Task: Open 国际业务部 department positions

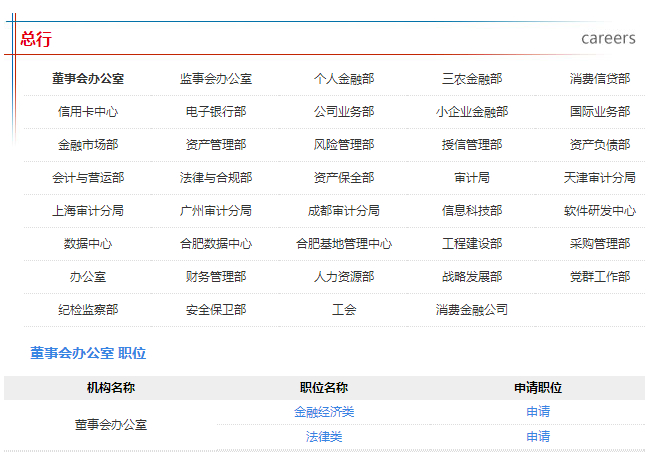Action: (600, 111)
